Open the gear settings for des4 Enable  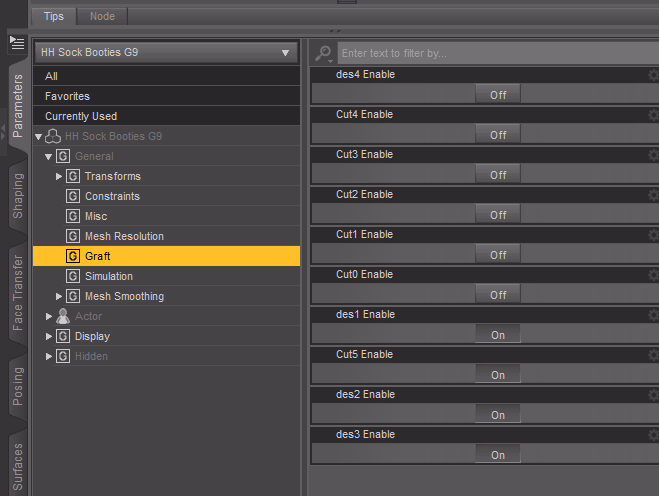coord(653,75)
